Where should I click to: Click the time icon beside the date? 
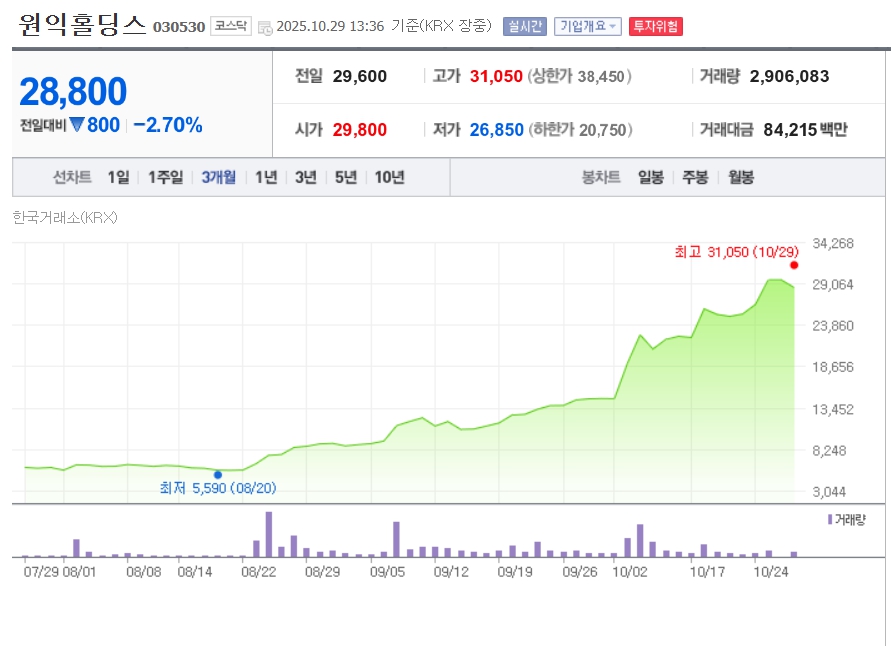click(265, 27)
